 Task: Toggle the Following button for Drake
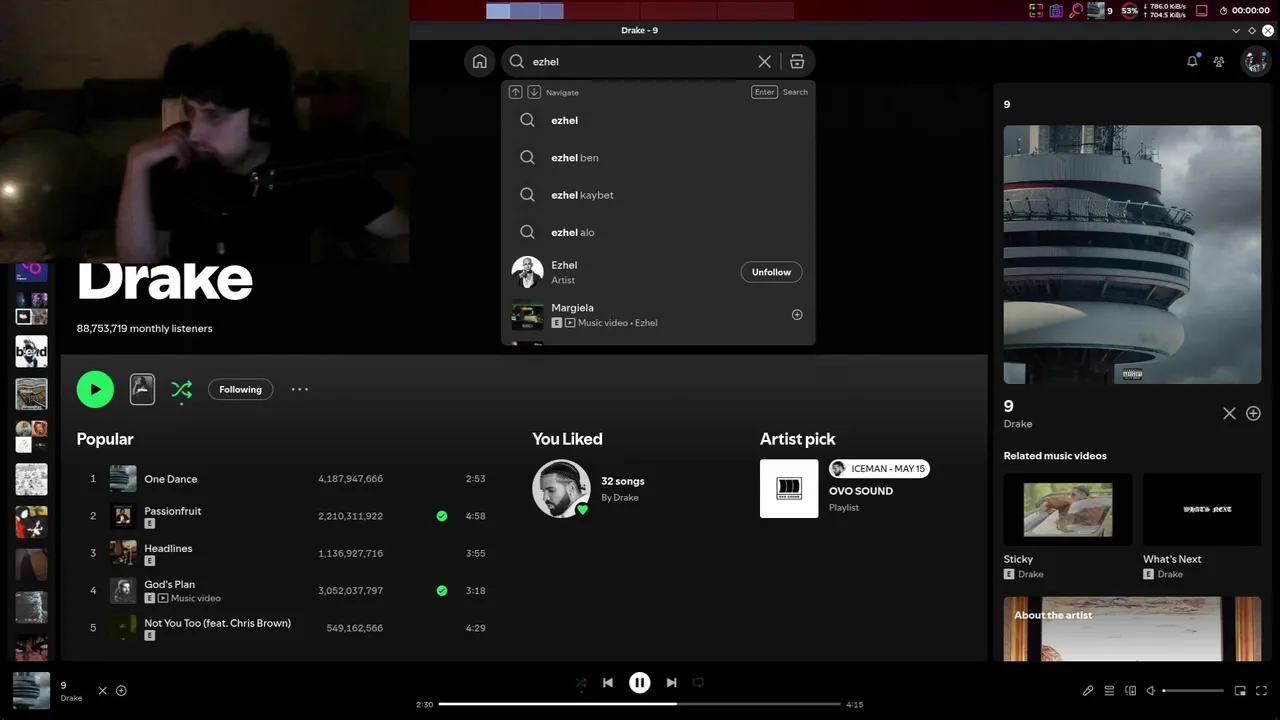point(240,389)
